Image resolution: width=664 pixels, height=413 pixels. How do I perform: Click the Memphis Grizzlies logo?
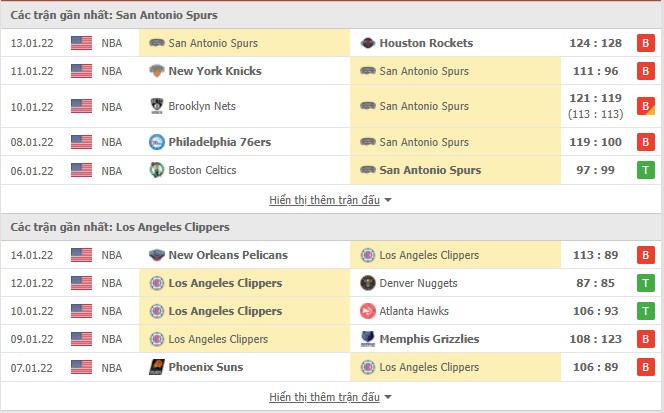(368, 339)
